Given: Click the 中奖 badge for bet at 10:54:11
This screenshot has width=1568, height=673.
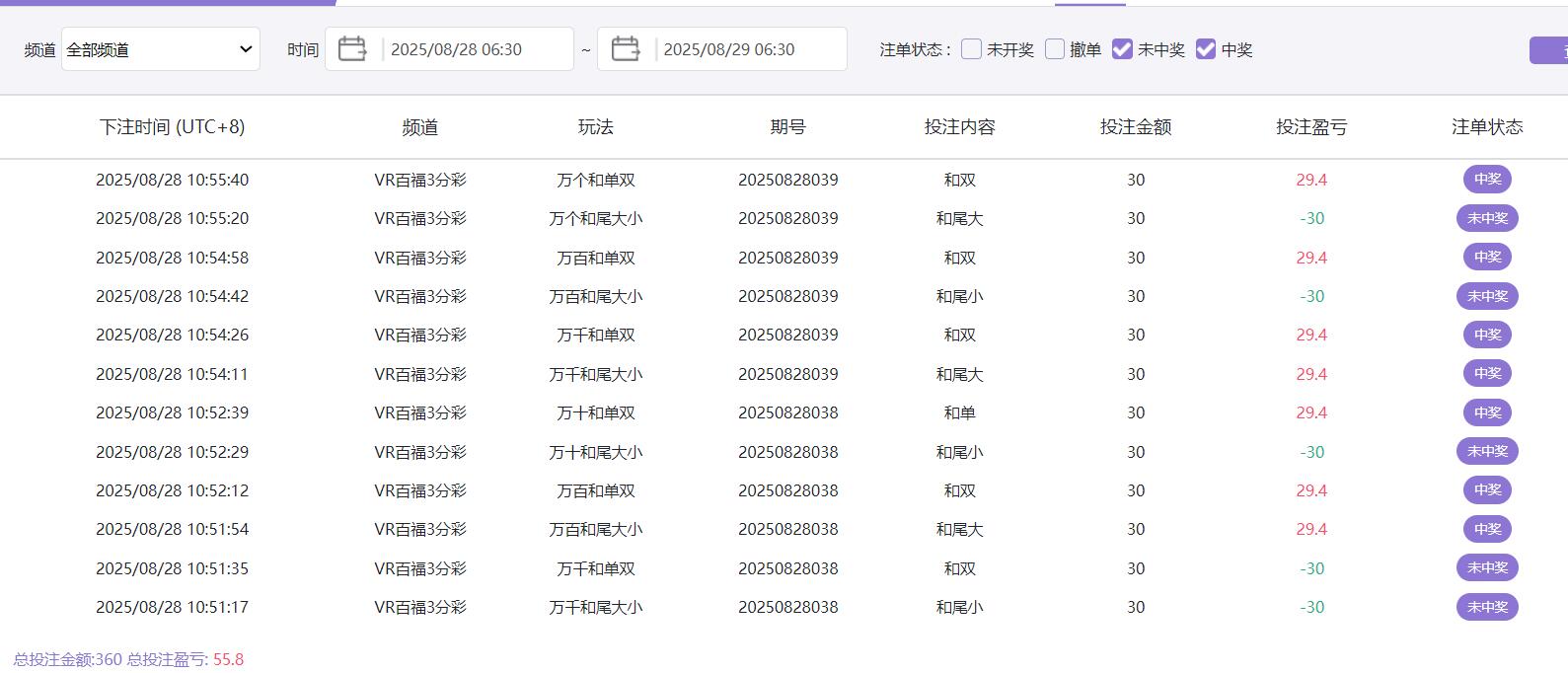Looking at the screenshot, I should pyautogui.click(x=1487, y=374).
